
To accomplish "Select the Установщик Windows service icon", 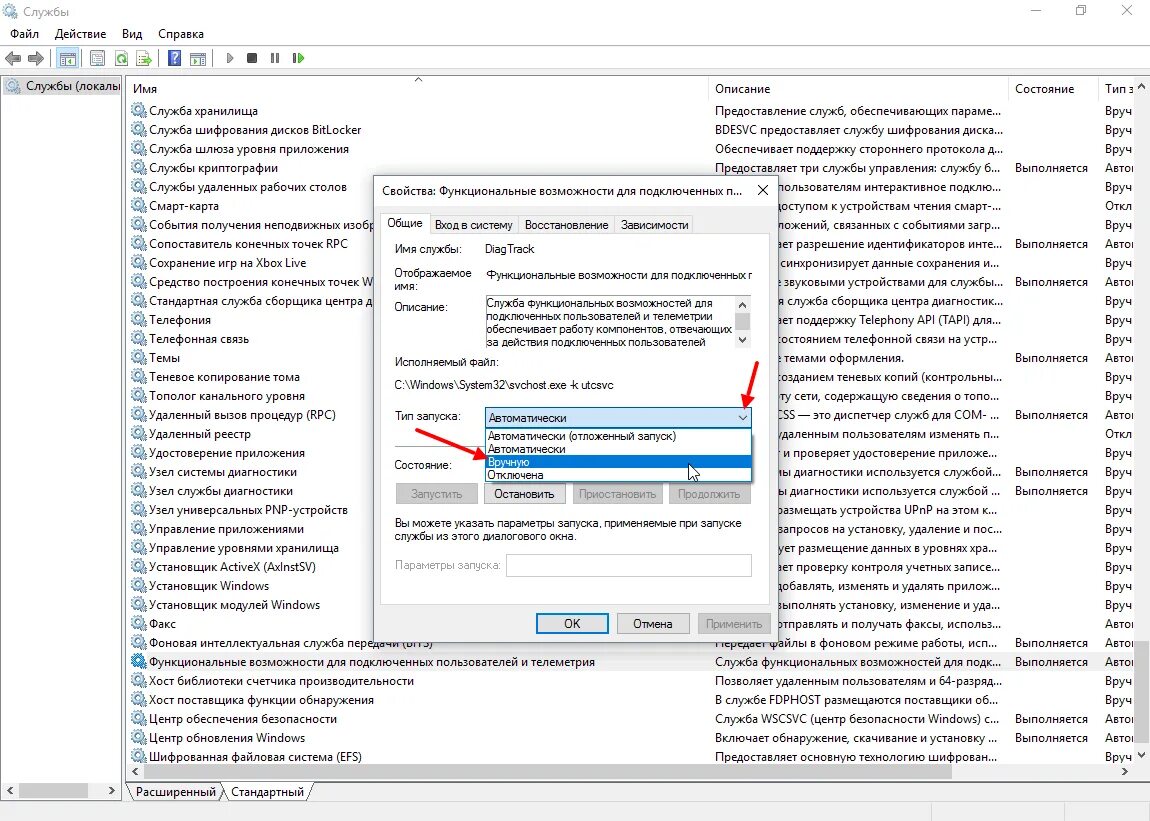I will tap(139, 585).
